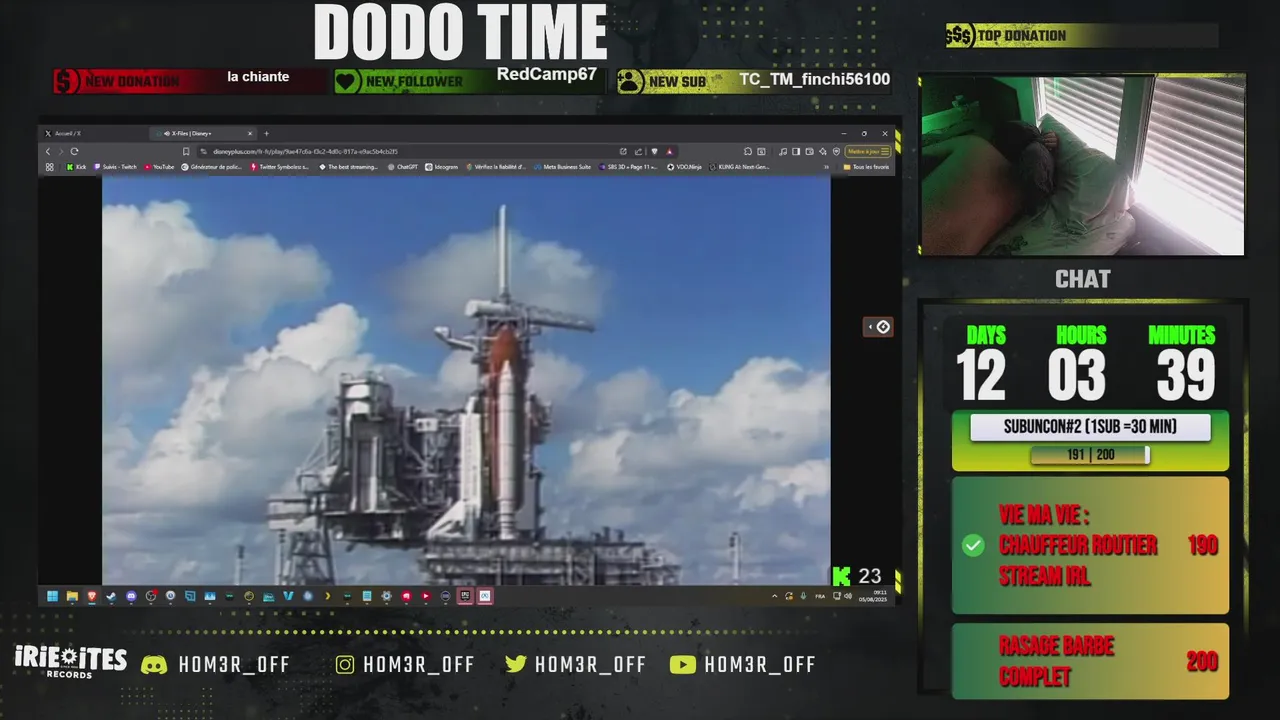Open the Ideogram bookmark
This screenshot has width=1280, height=720.
[x=441, y=167]
